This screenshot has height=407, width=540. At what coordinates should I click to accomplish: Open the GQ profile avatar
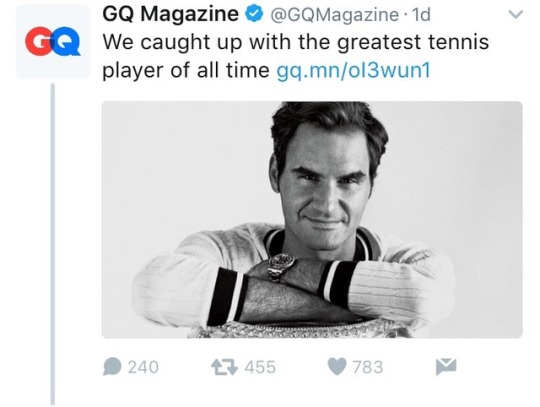coord(53,41)
